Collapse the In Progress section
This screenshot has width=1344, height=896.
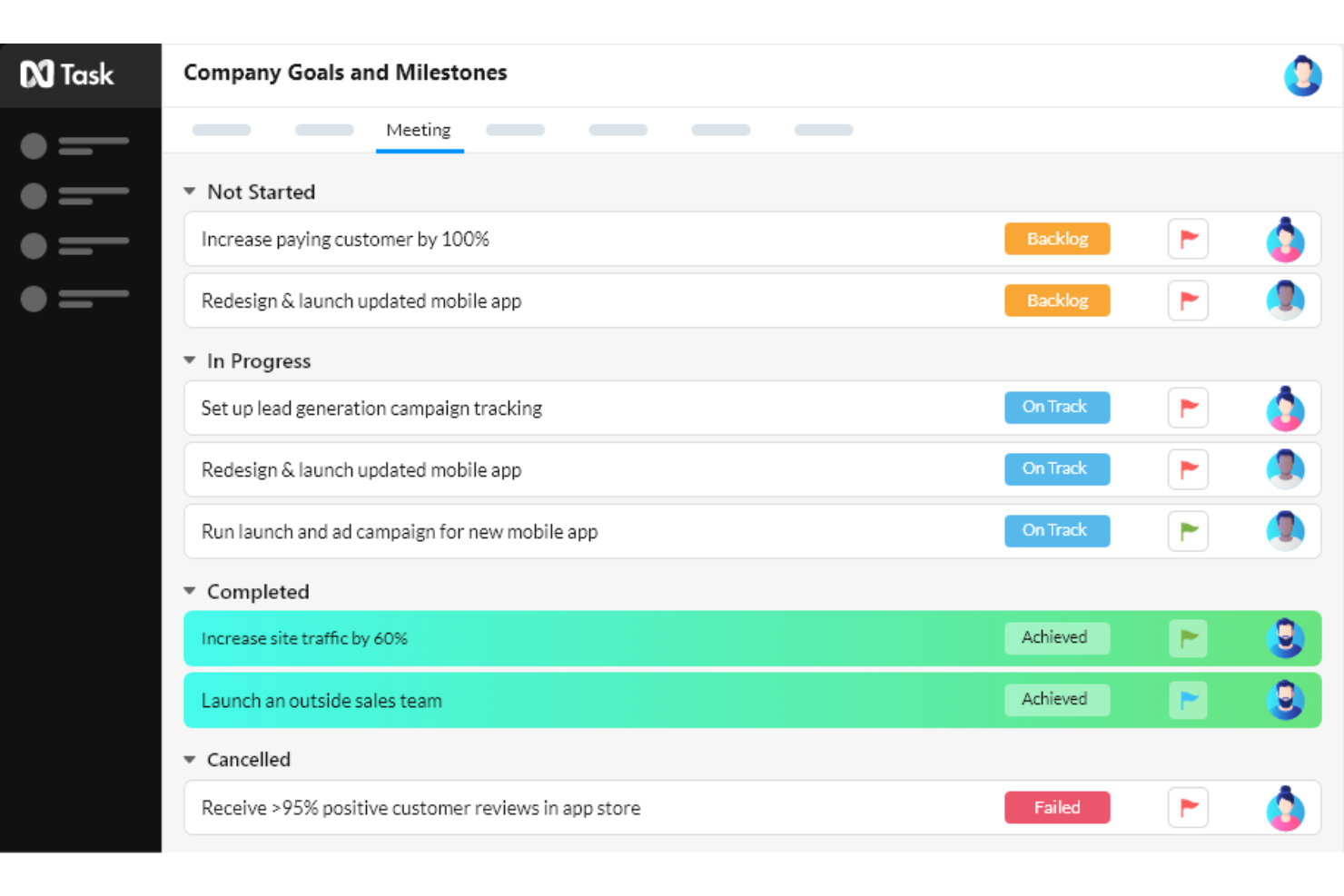[189, 359]
